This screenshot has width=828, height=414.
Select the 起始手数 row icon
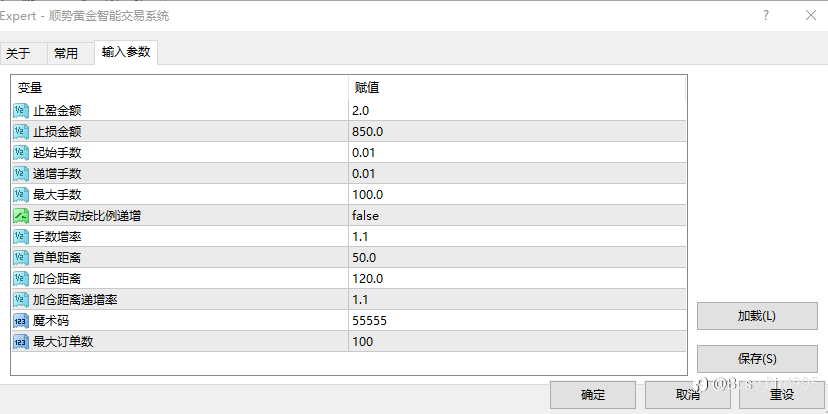[21, 152]
